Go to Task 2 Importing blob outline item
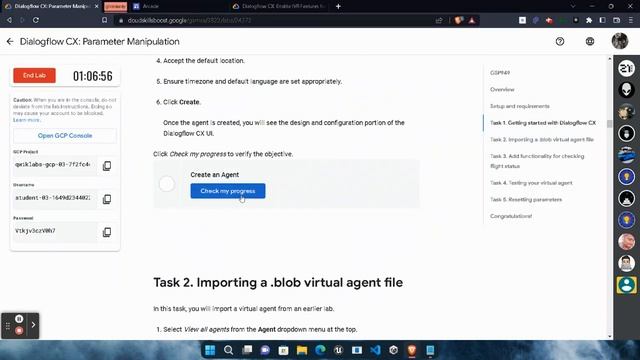Image resolution: width=640 pixels, height=360 pixels. tap(542, 140)
